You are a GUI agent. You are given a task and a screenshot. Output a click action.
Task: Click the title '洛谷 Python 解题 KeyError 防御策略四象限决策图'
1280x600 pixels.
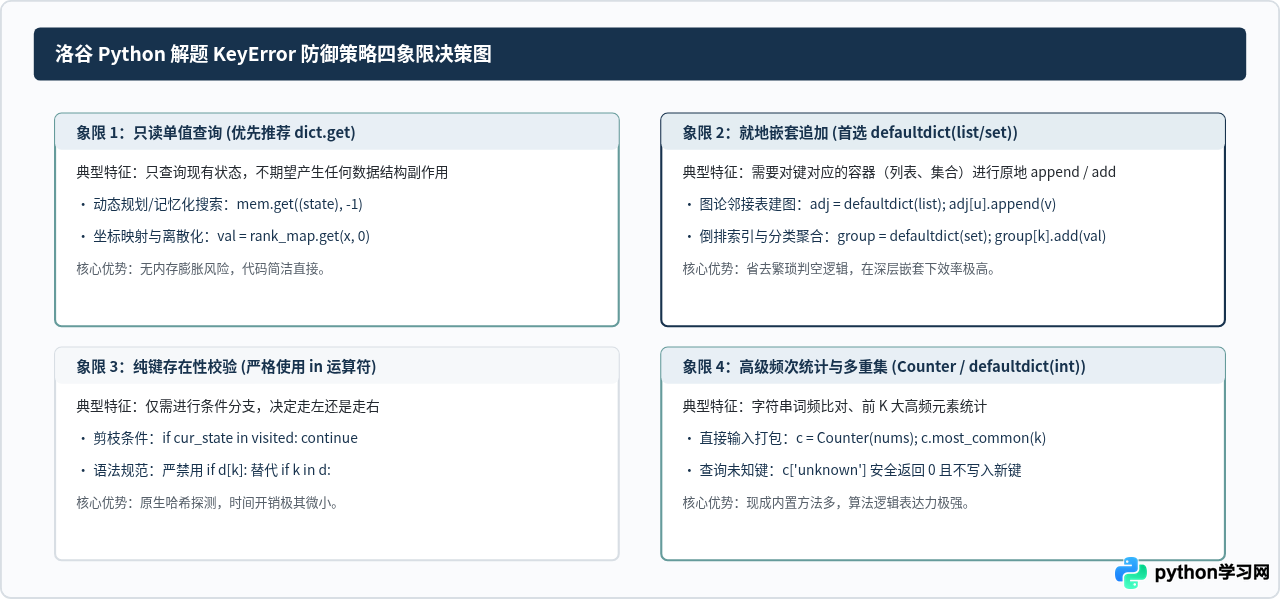tap(273, 54)
